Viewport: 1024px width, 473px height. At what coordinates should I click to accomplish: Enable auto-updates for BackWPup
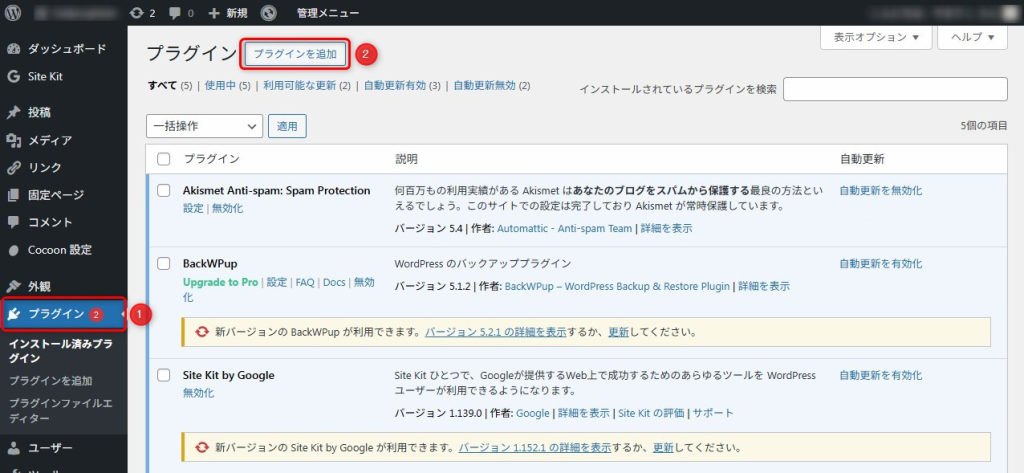tap(880, 264)
